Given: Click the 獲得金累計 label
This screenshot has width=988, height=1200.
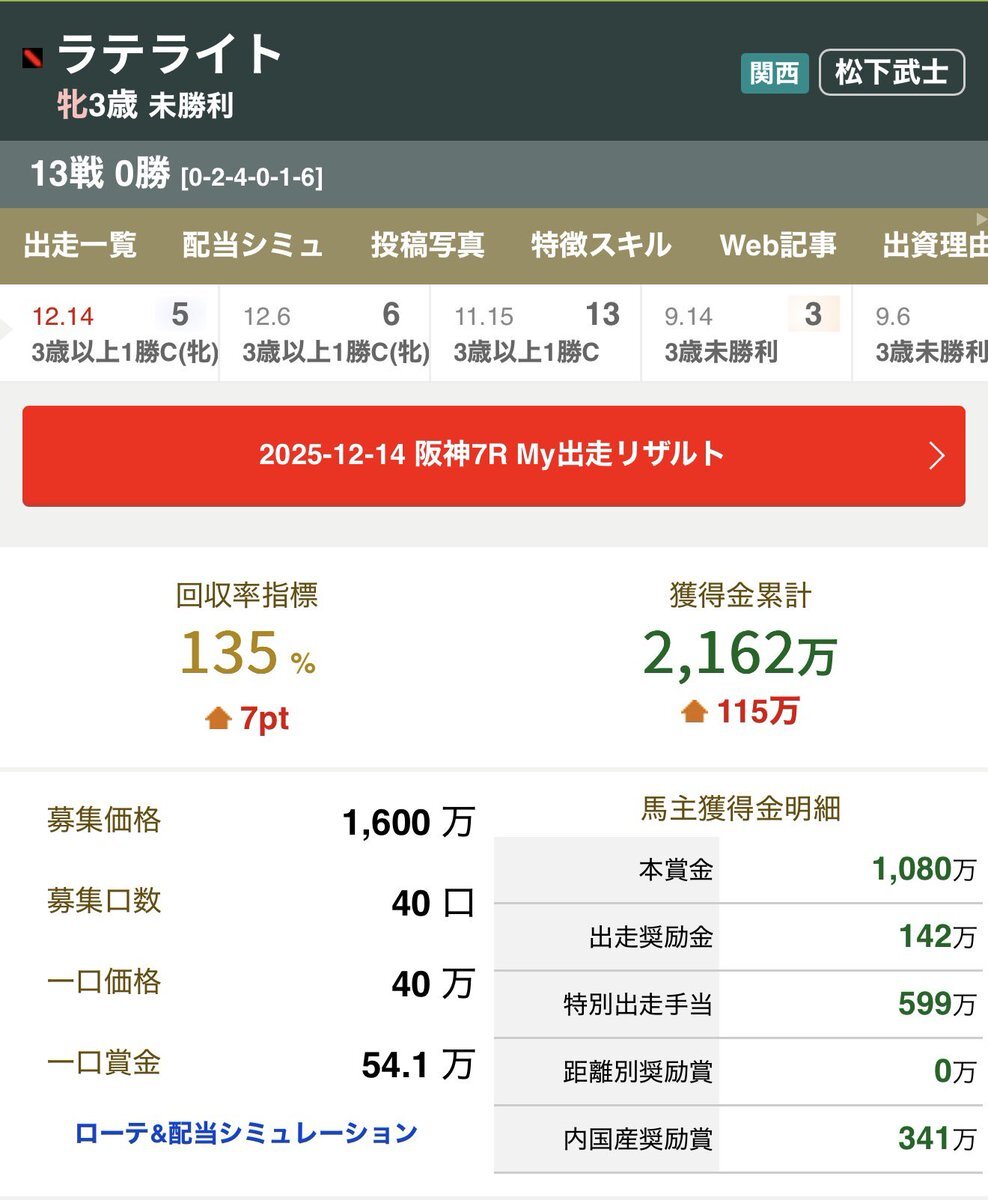Looking at the screenshot, I should [x=740, y=596].
